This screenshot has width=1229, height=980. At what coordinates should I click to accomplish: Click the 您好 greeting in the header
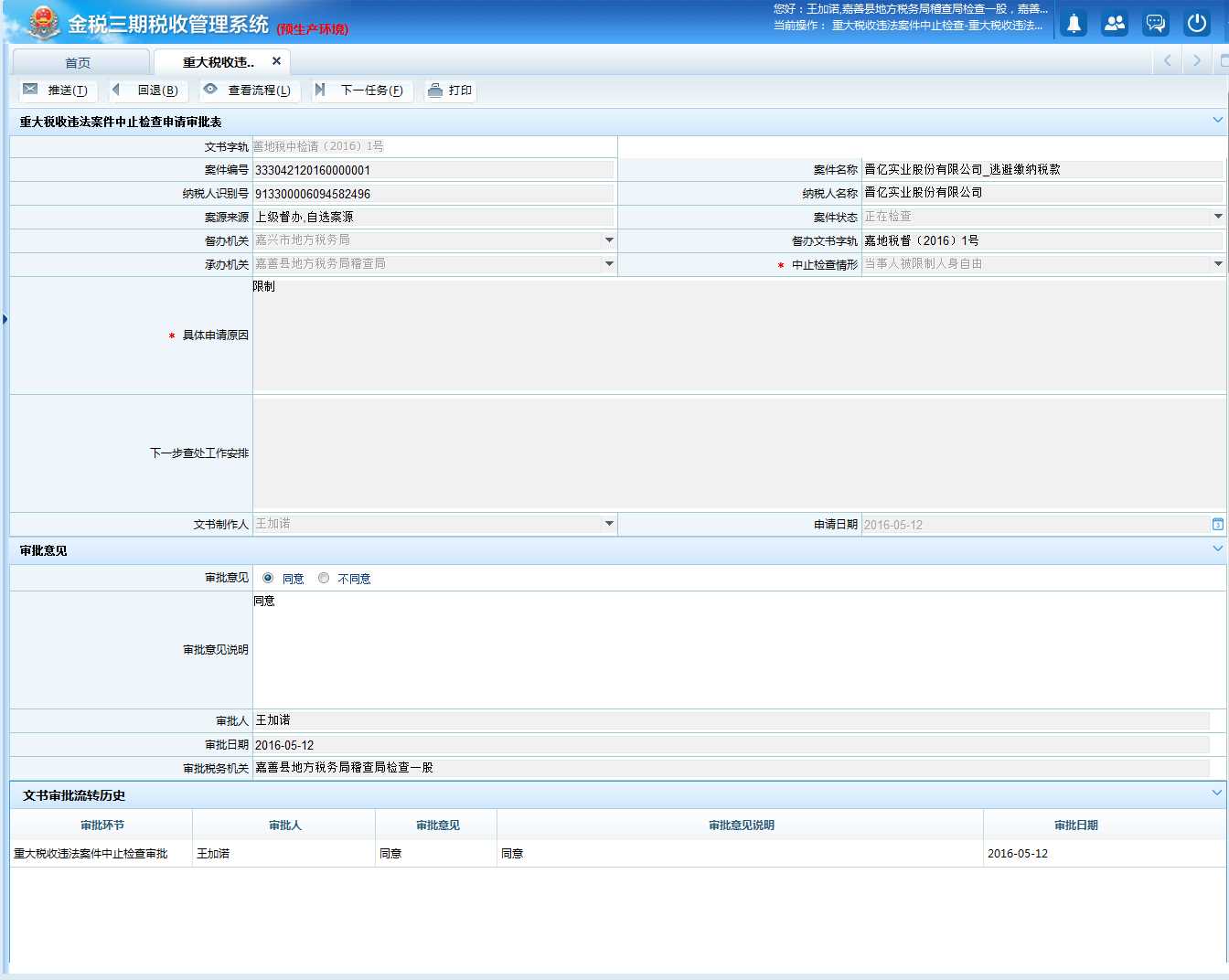tap(911, 9)
